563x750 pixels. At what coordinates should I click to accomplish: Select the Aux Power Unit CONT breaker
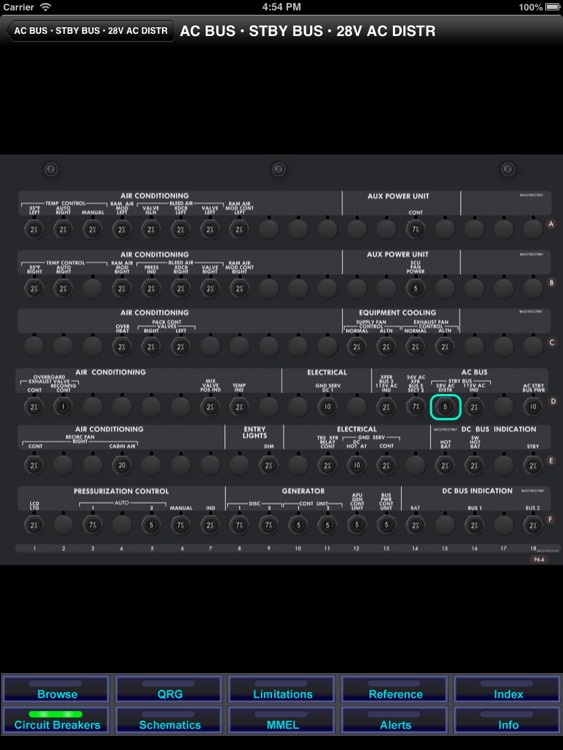coord(416,230)
